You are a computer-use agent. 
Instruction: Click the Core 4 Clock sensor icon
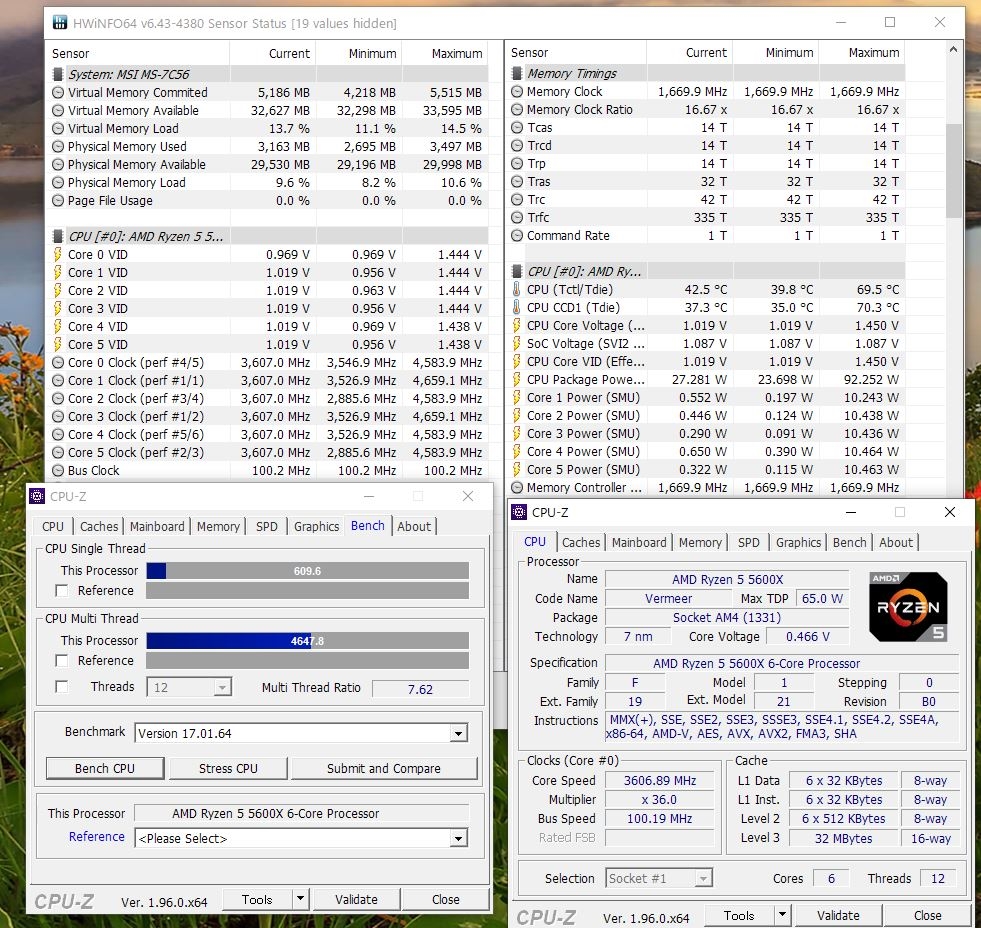pyautogui.click(x=58, y=435)
